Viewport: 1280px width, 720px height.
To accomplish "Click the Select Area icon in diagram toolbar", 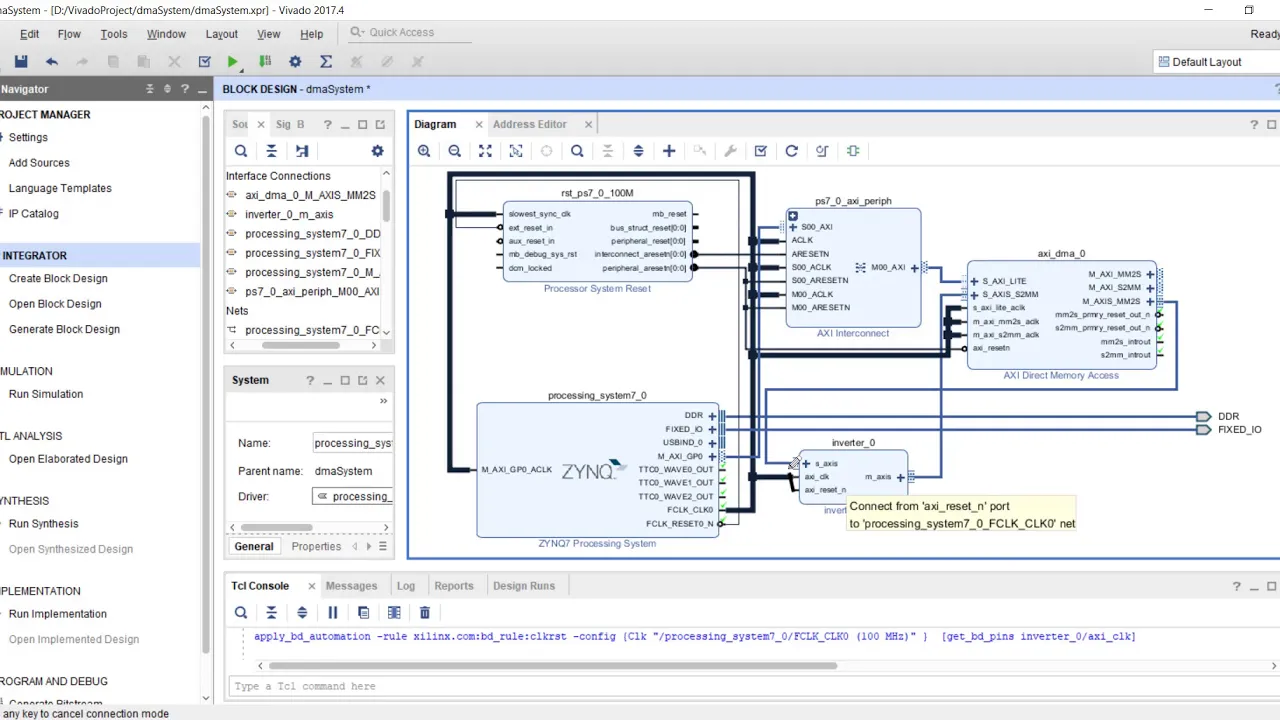I will [x=516, y=151].
